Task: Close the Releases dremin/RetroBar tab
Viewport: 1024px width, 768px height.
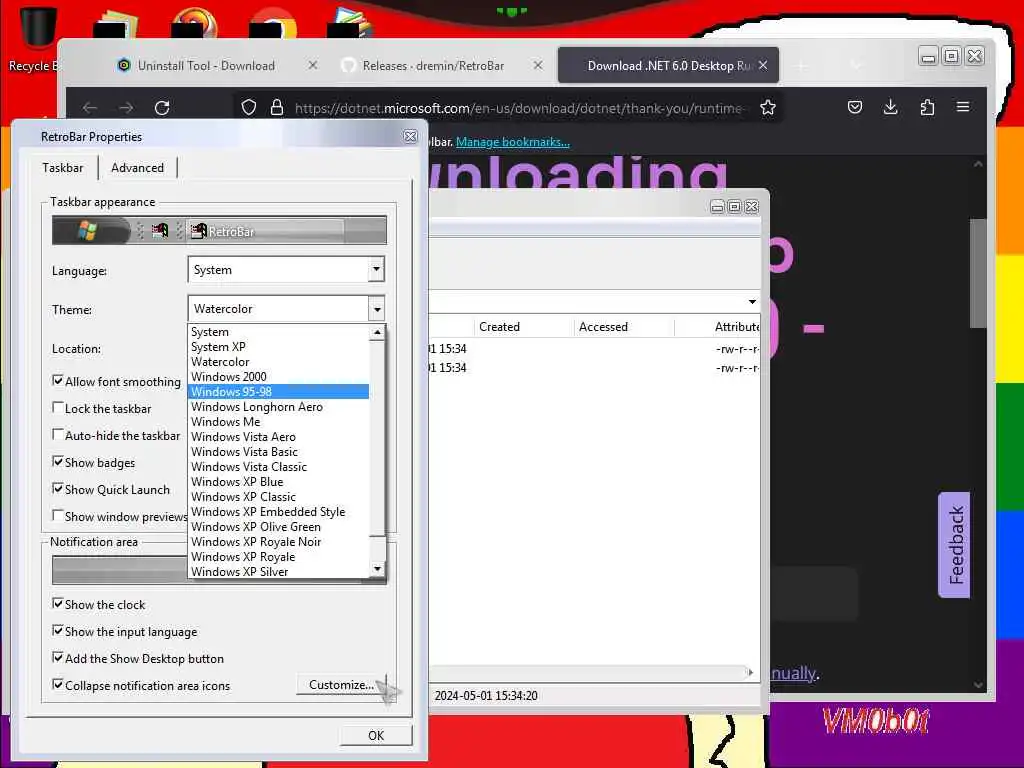Action: click(x=537, y=65)
